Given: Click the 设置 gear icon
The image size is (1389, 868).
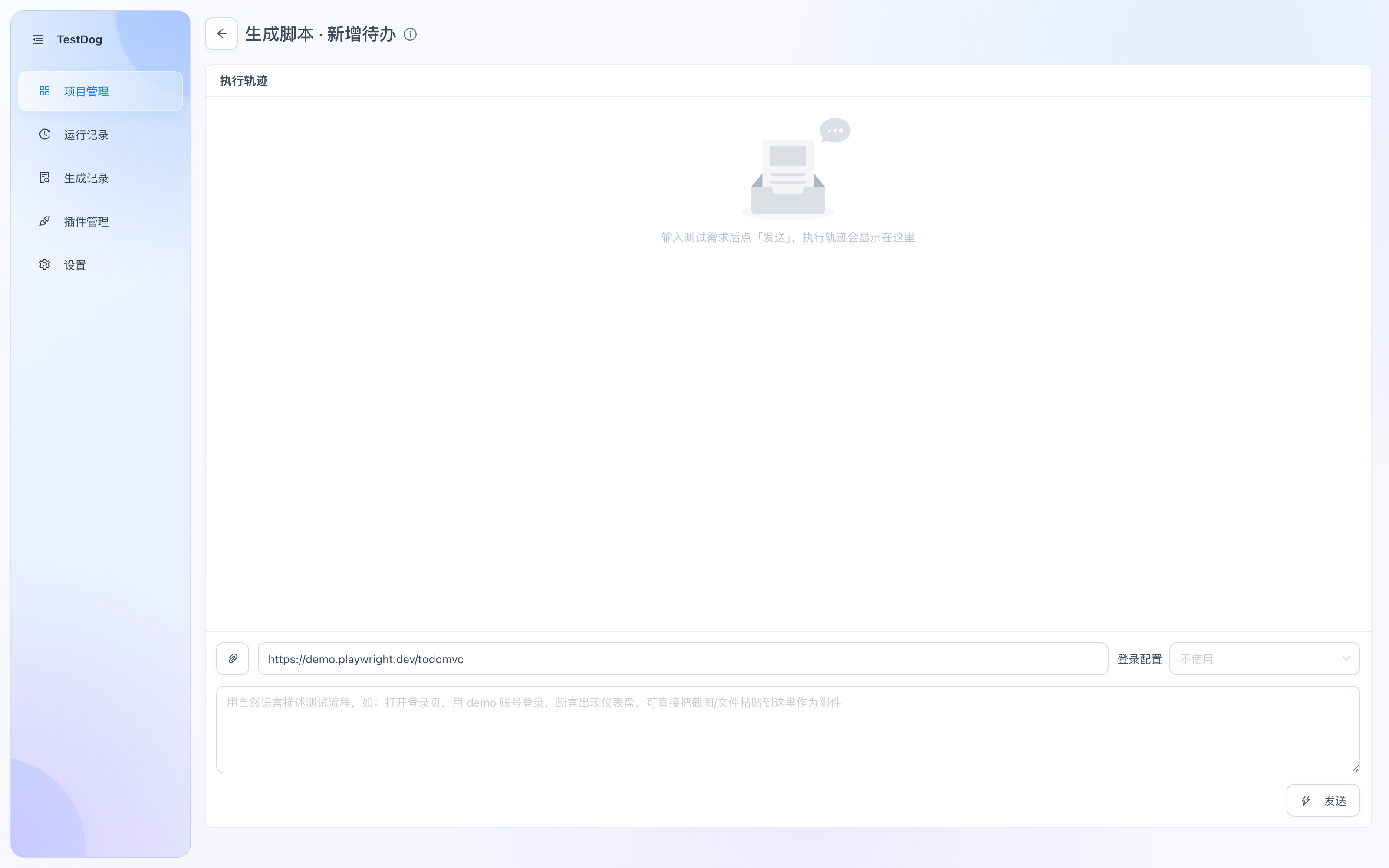Looking at the screenshot, I should (x=45, y=265).
